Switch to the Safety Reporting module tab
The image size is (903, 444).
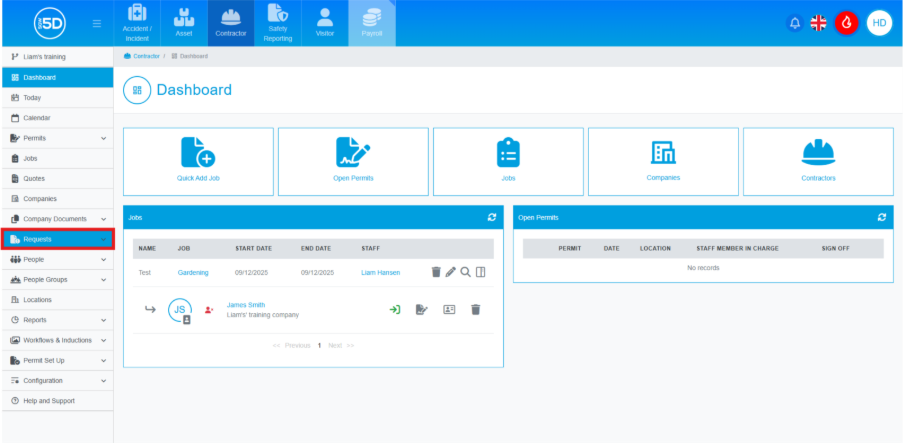tap(278, 23)
